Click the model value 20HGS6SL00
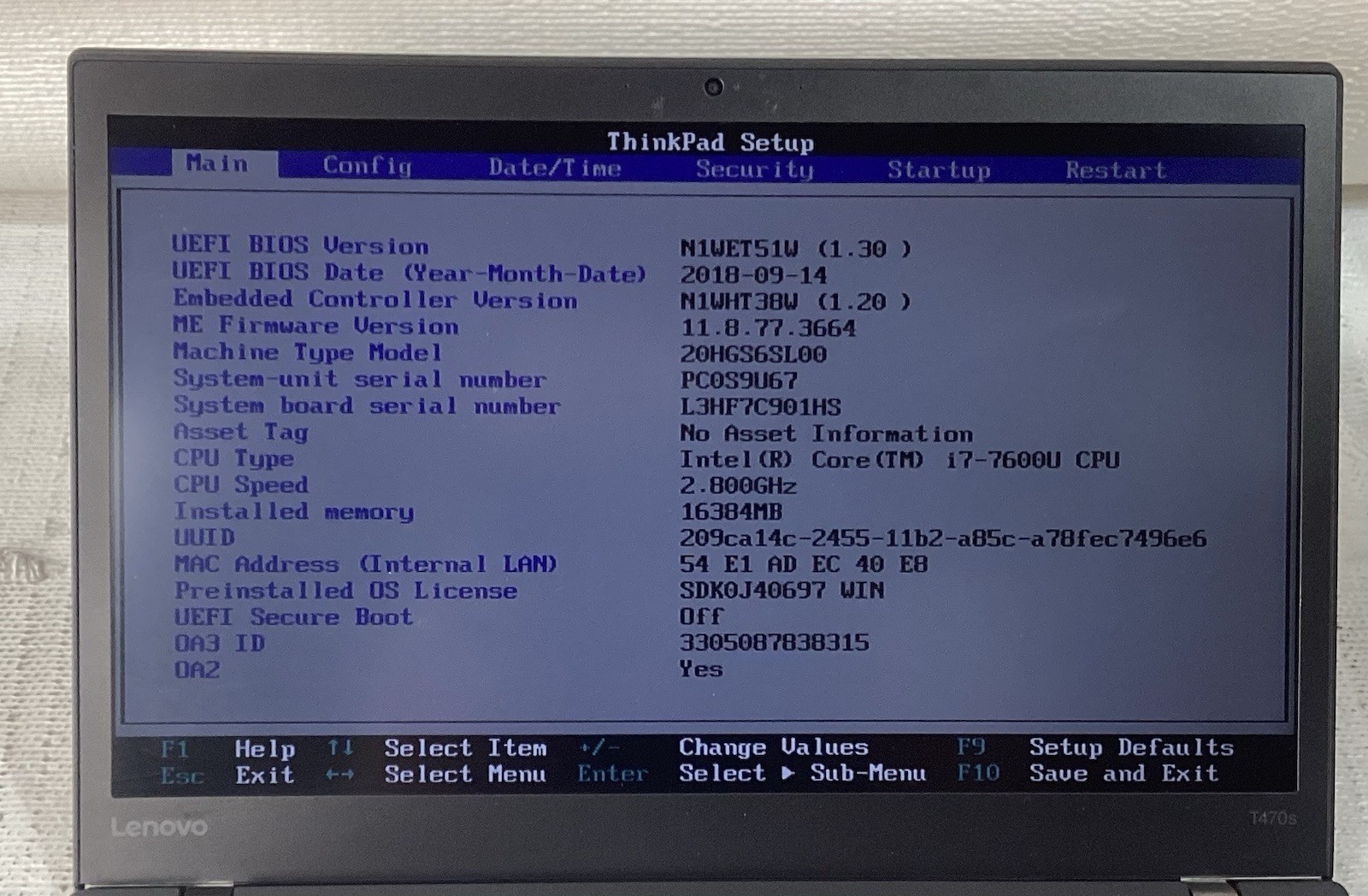The width and height of the screenshot is (1368, 896). (753, 354)
